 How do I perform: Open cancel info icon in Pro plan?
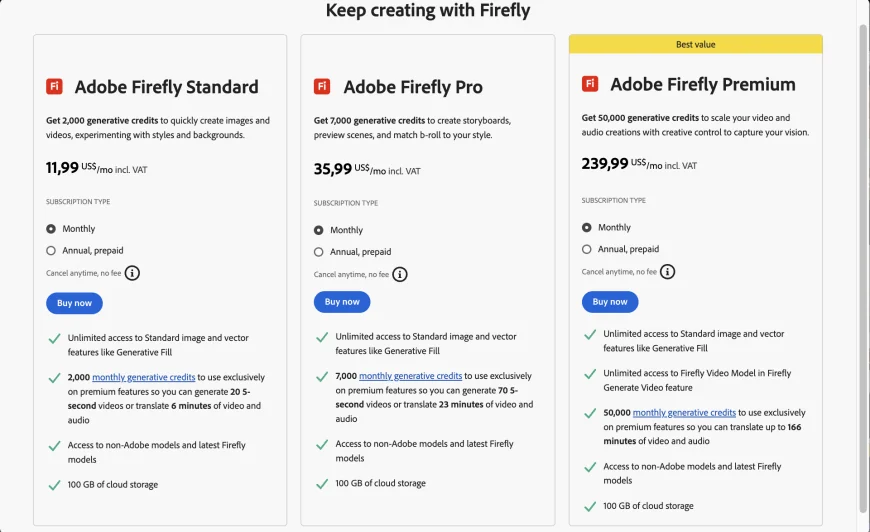point(399,274)
